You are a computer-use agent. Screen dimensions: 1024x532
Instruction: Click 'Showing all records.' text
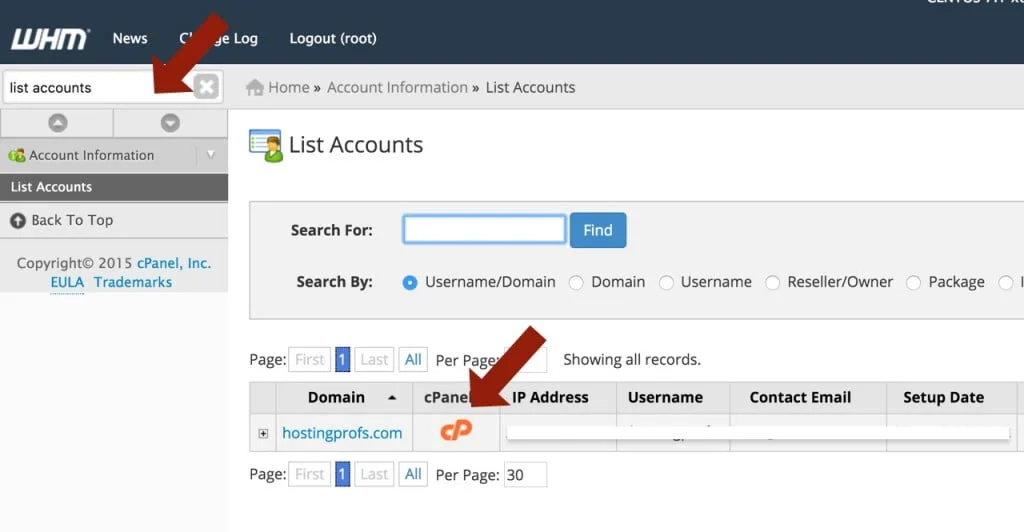[x=632, y=360]
